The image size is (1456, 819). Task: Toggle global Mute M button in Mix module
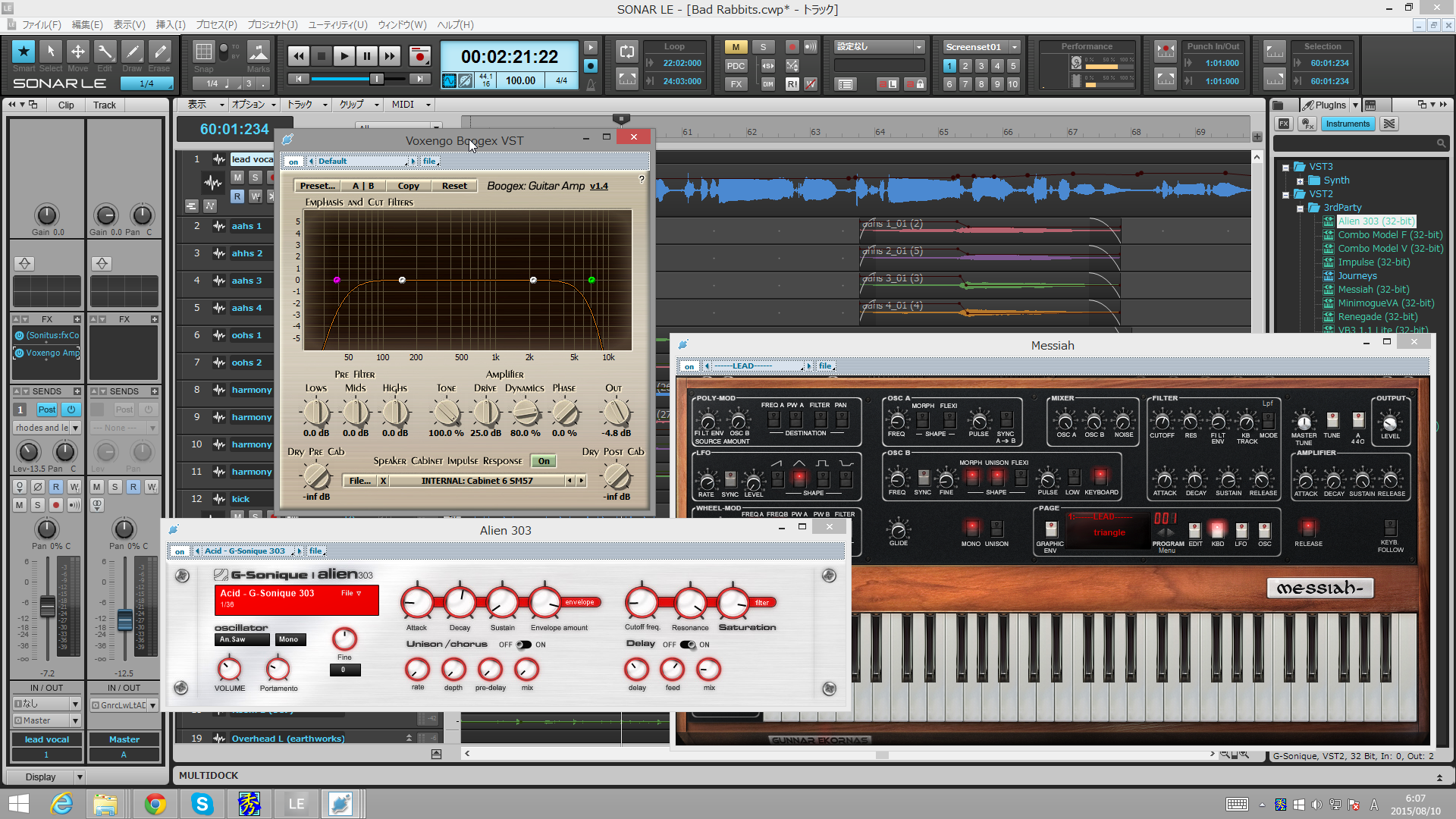(736, 47)
